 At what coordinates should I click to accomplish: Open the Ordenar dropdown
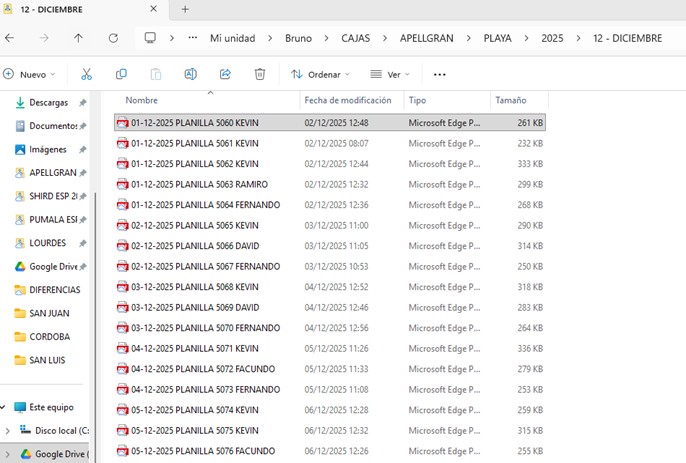[x=321, y=74]
